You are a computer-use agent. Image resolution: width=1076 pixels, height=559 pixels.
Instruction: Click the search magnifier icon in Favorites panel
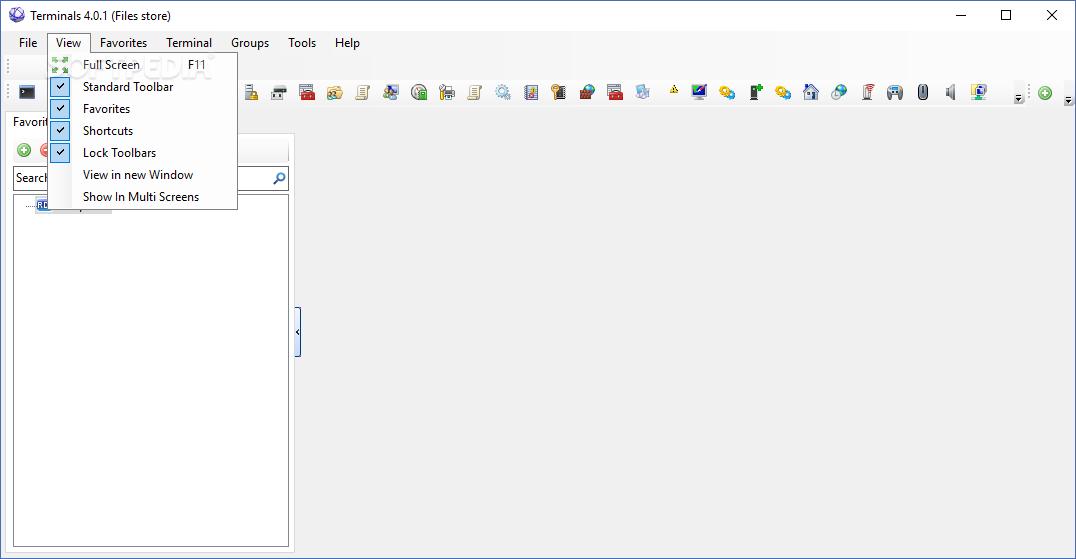(279, 178)
